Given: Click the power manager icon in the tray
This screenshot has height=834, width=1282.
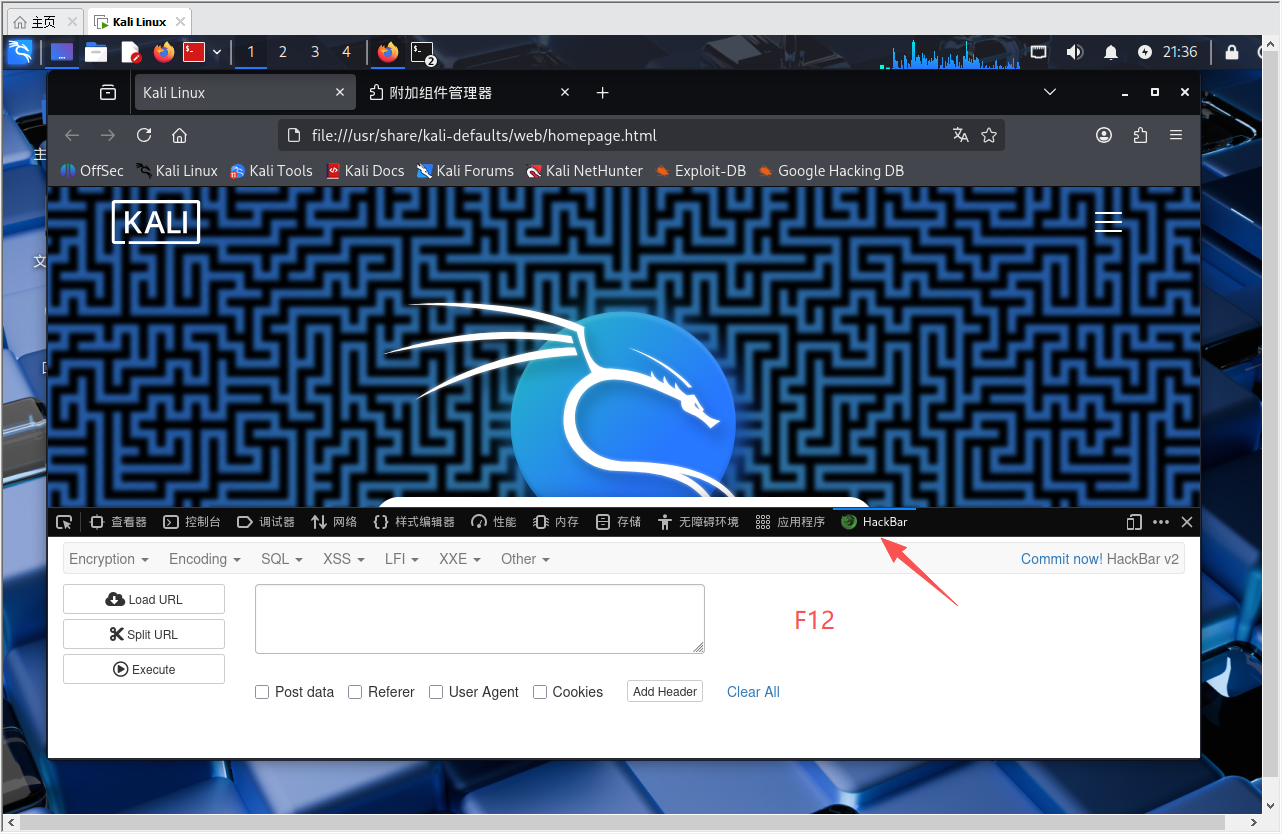Looking at the screenshot, I should (1145, 52).
